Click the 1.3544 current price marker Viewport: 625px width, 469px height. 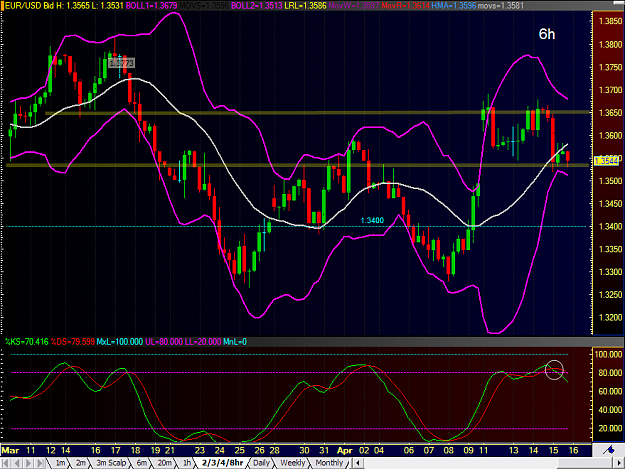pyautogui.click(x=606, y=161)
